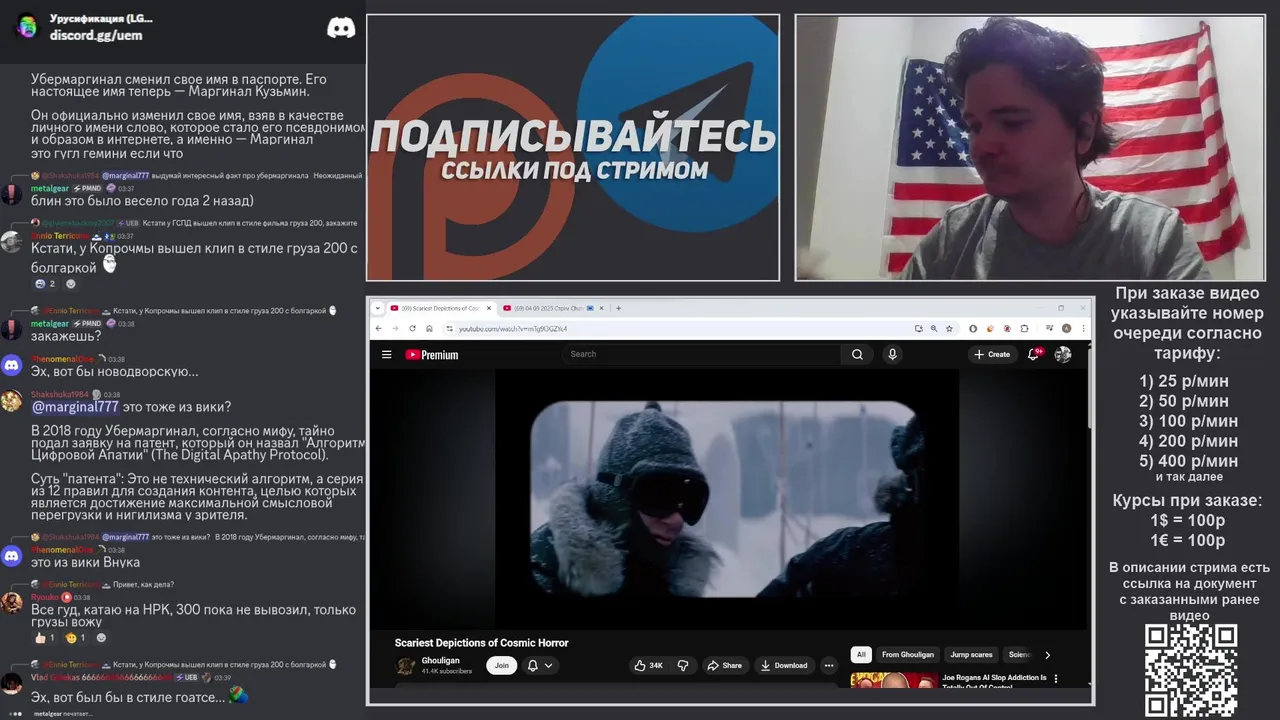Viewport: 1280px width, 720px height.
Task: Open the YouTube account avatar menu
Action: [1063, 354]
